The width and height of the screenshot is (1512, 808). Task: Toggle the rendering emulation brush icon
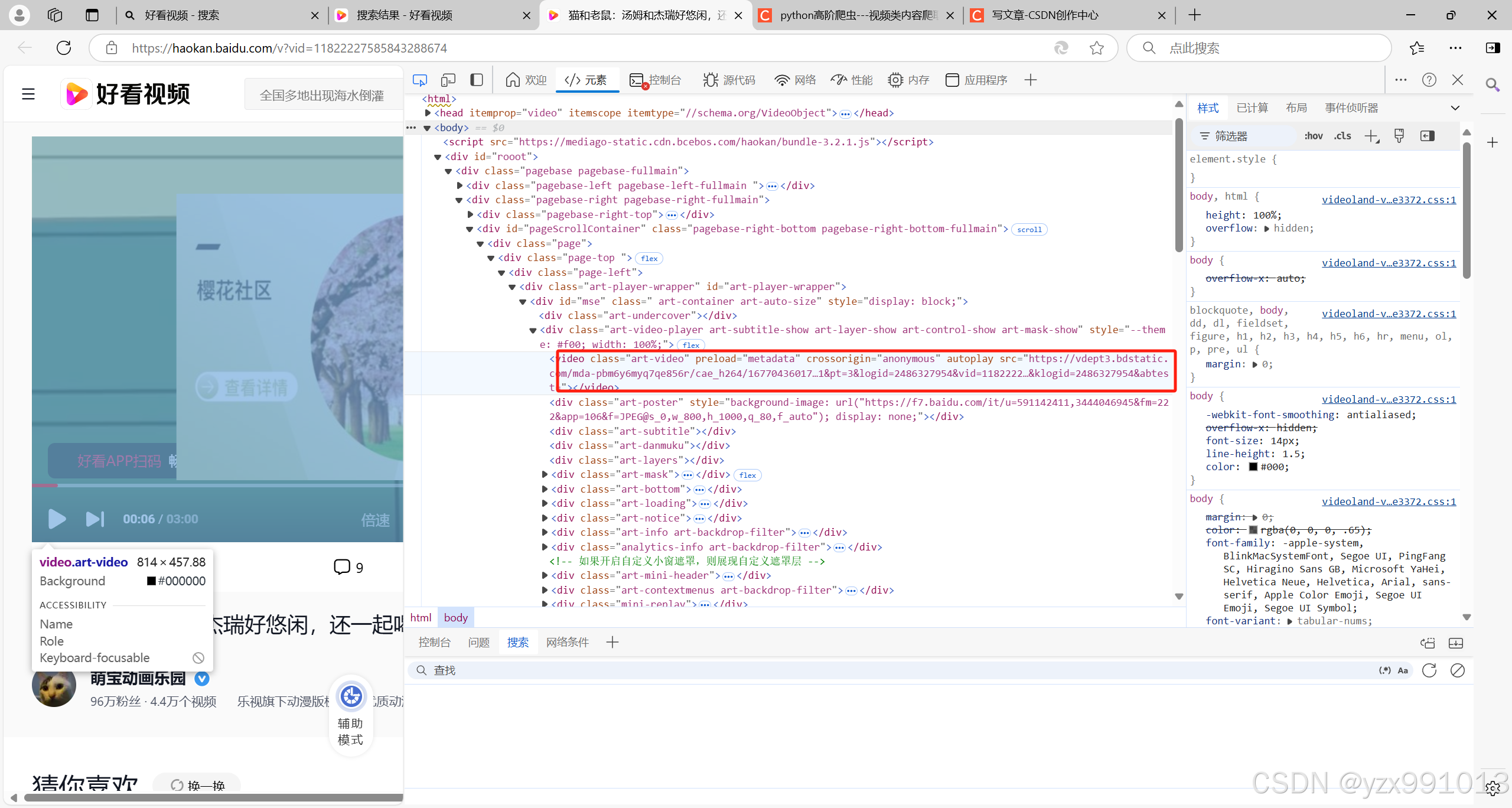1399,136
